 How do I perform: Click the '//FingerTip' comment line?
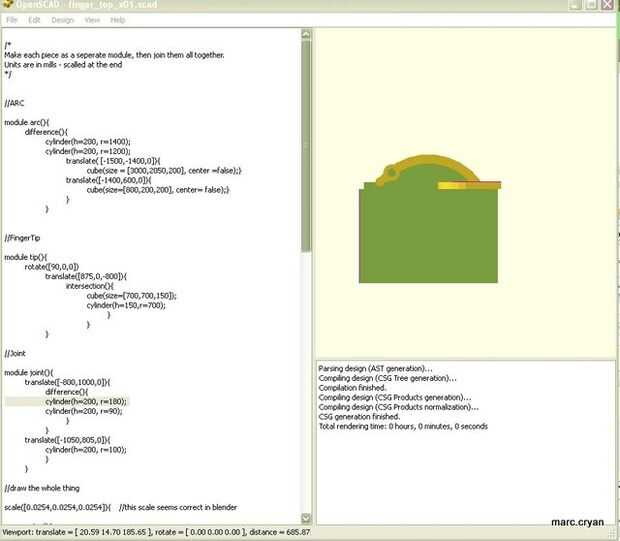(x=22, y=238)
